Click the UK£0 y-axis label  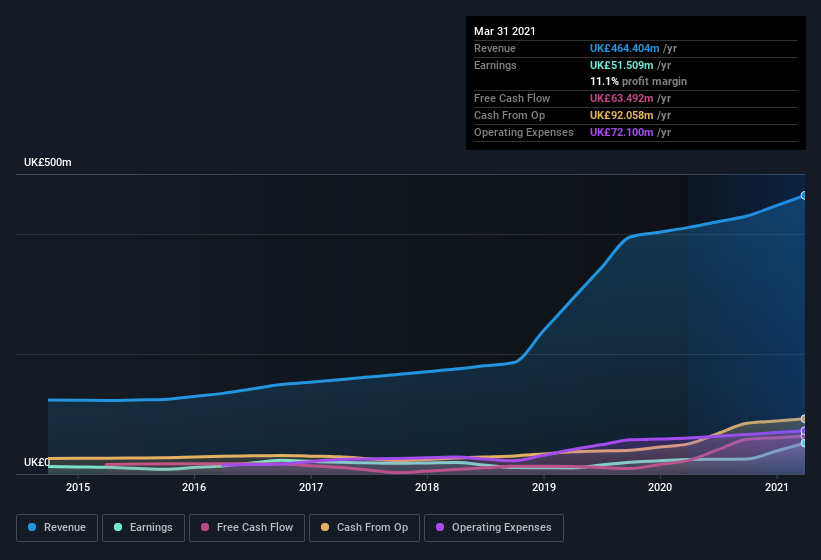click(x=37, y=462)
